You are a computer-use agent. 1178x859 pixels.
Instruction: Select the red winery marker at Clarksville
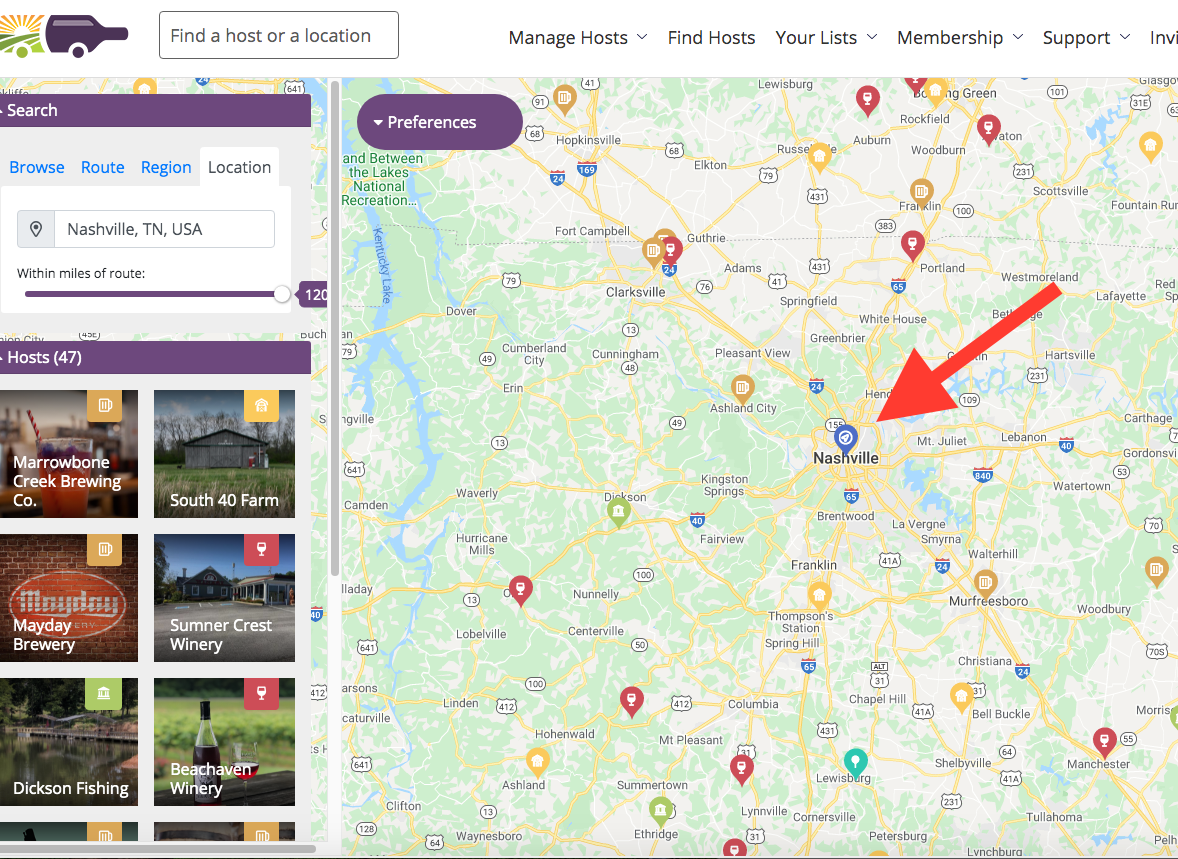671,250
